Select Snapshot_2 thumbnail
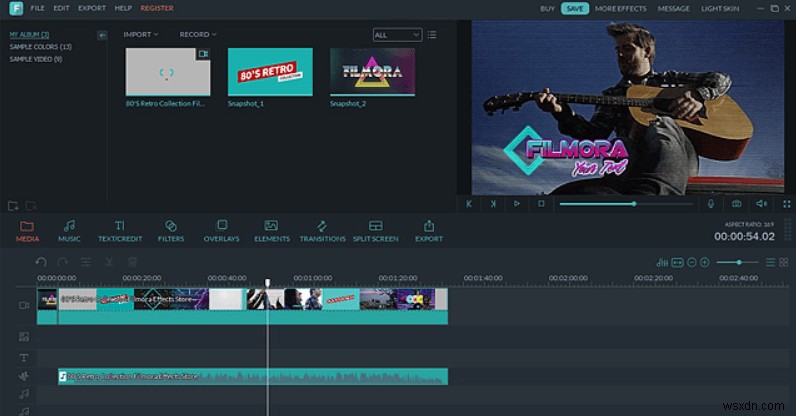The image size is (796, 416). pos(373,72)
